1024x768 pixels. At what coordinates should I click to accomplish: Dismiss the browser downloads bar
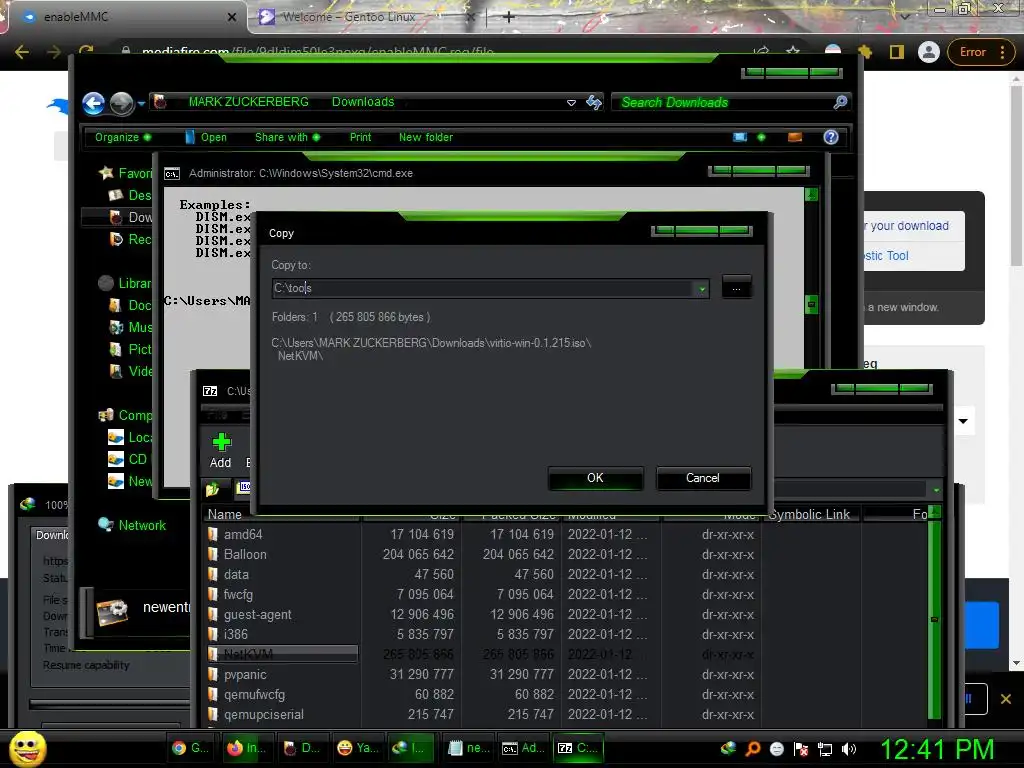pyautogui.click(x=1006, y=699)
